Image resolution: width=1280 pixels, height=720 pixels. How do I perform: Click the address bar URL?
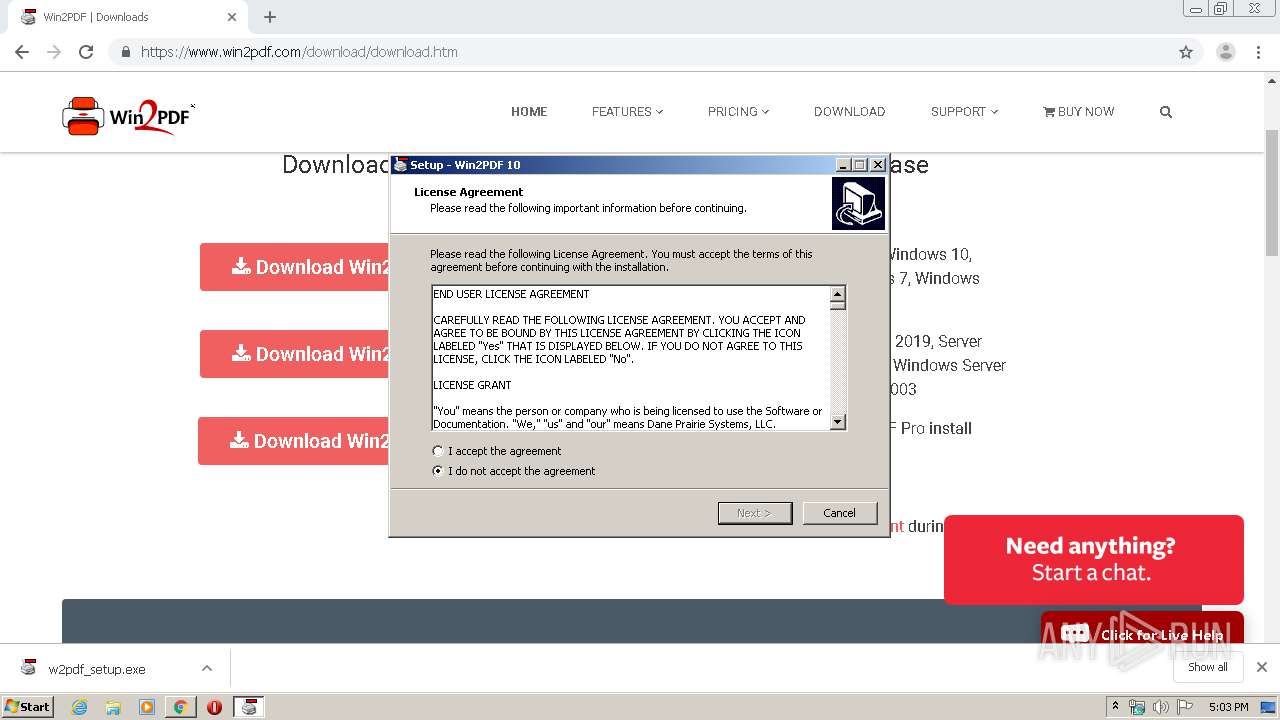pos(299,52)
